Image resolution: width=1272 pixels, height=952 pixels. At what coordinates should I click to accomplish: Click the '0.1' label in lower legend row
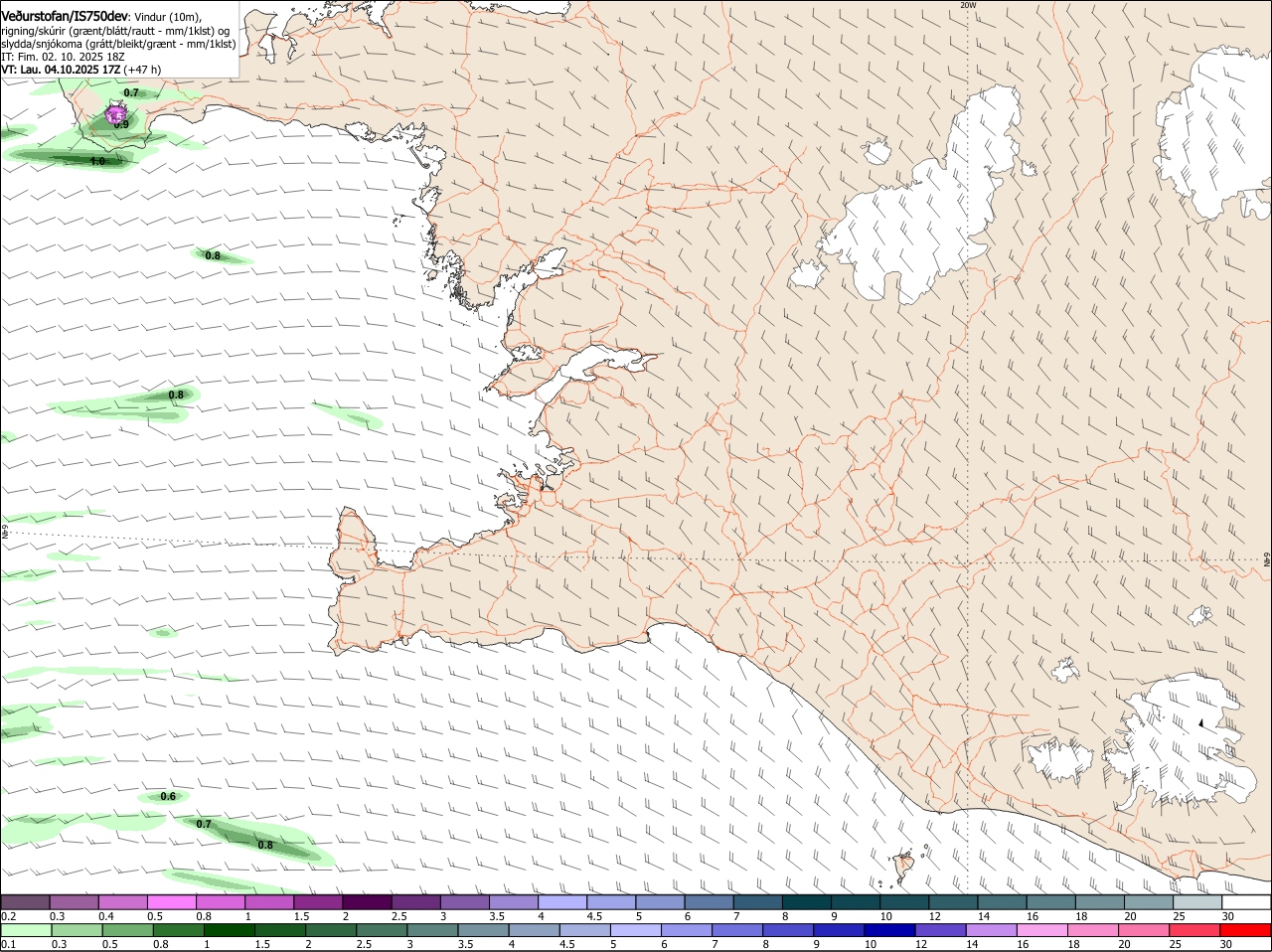pyautogui.click(x=8, y=944)
